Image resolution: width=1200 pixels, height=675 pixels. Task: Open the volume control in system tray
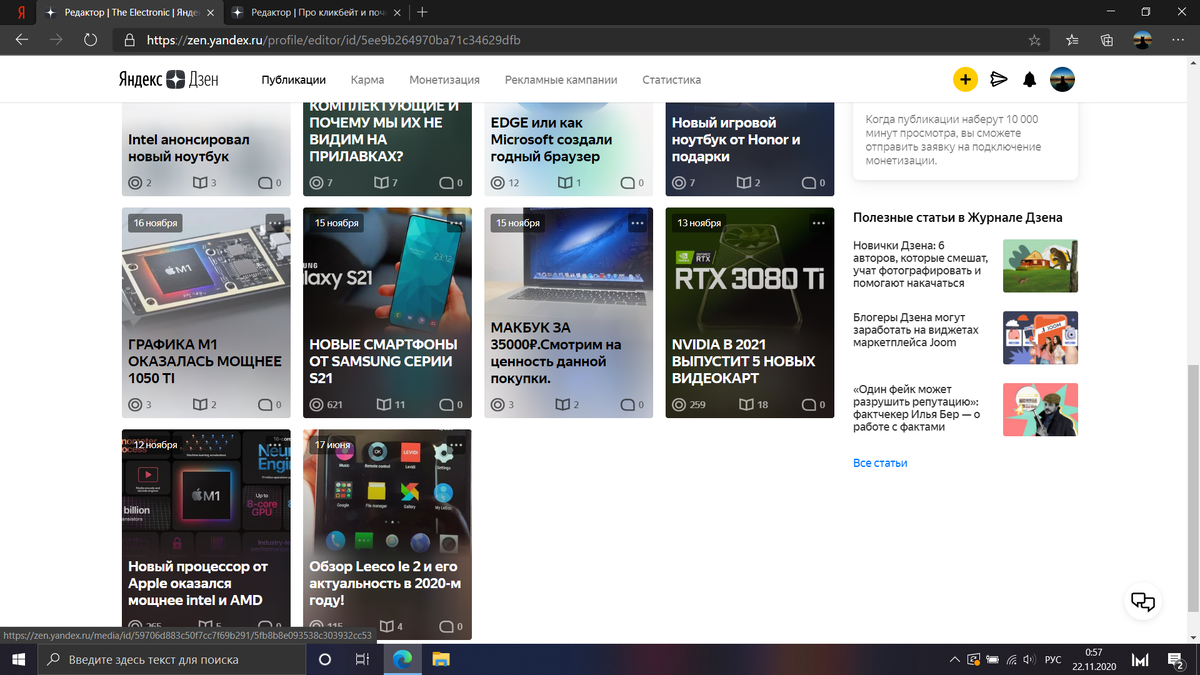1029,660
